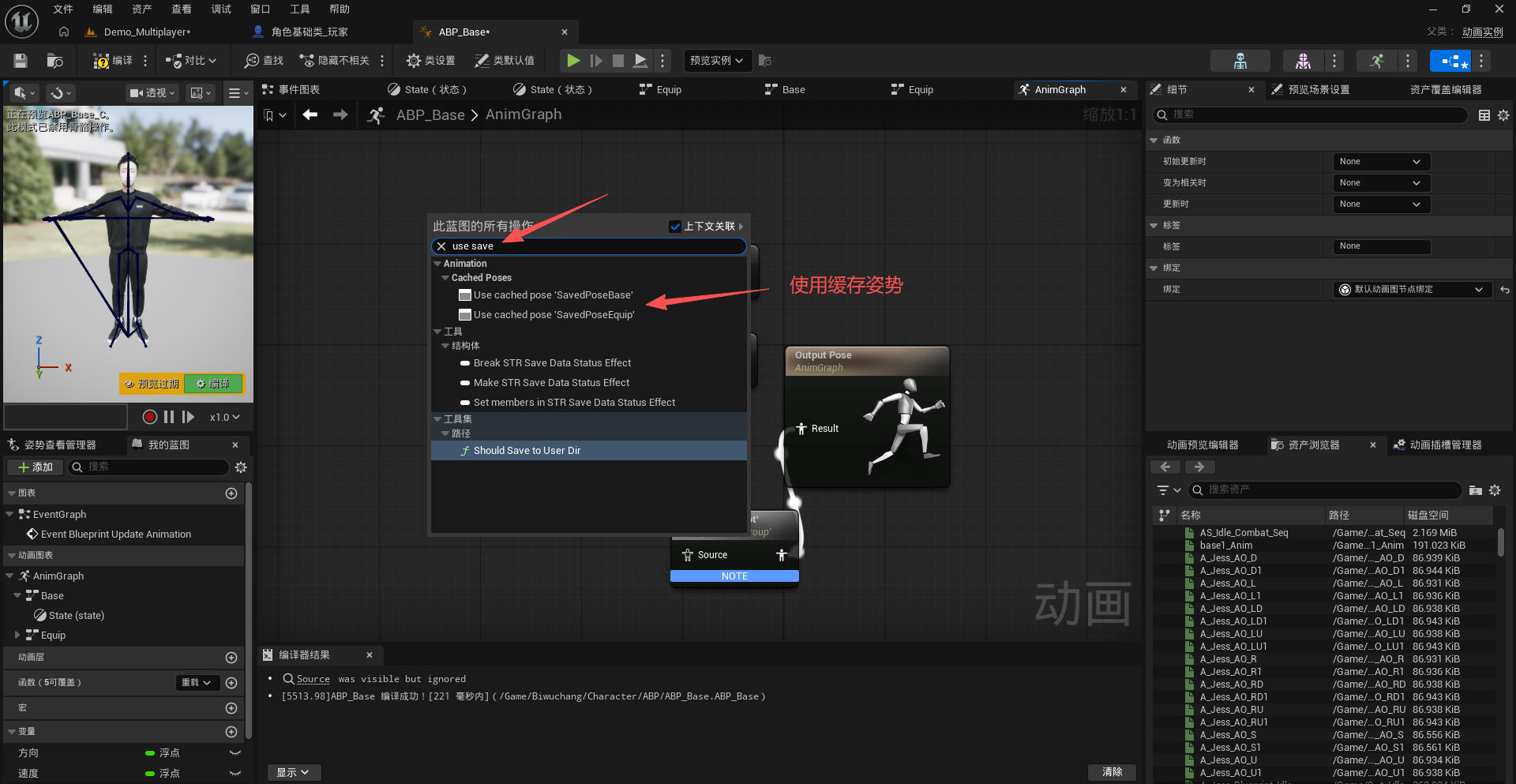1516x784 pixels.
Task: Add a new graph with plus icon in 图表 row
Action: click(x=231, y=493)
